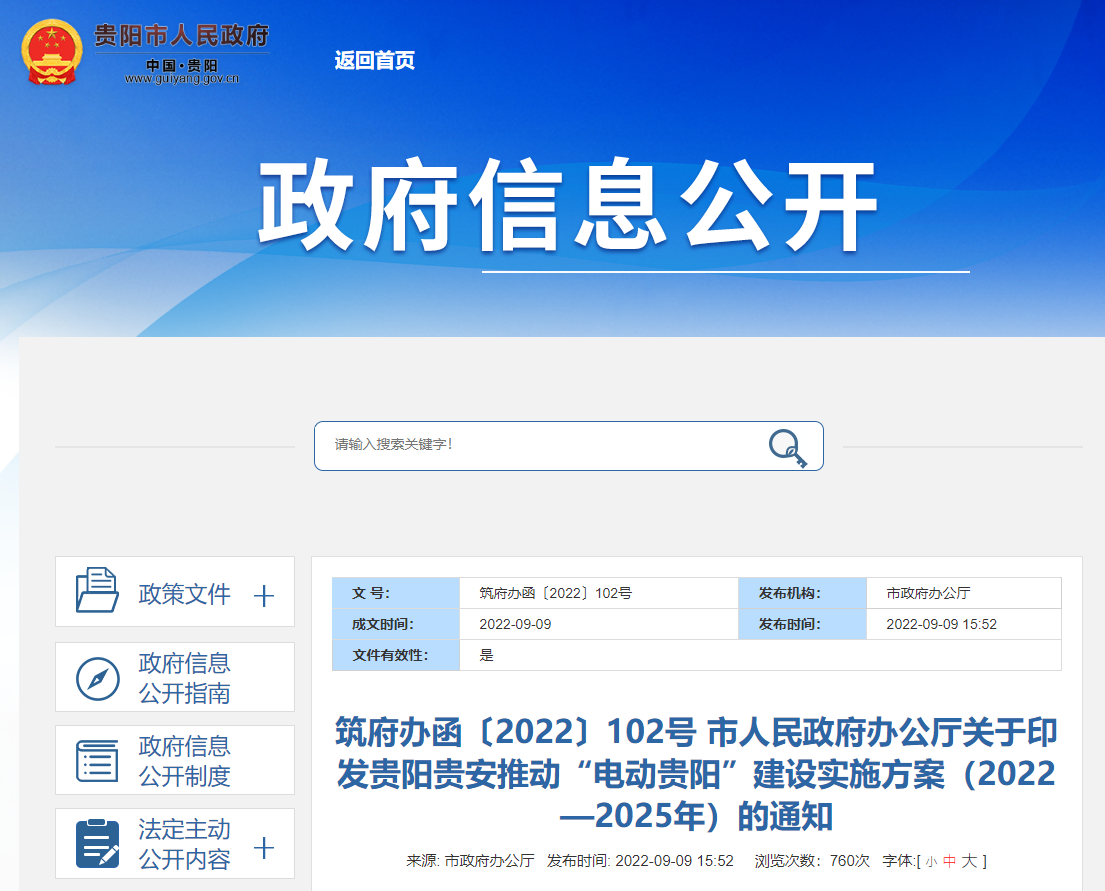The width and height of the screenshot is (1105, 891).
Task: Click the 政府信息公开 banner heading
Action: [x=568, y=204]
